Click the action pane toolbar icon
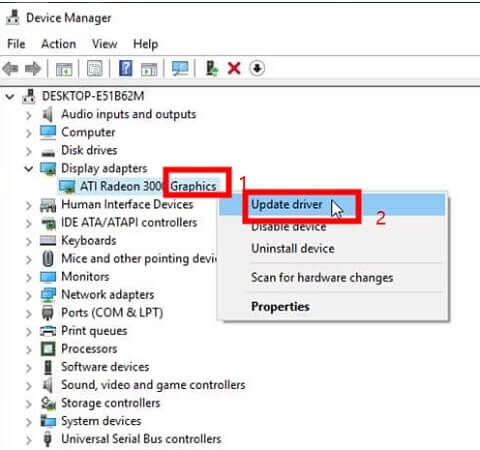The width and height of the screenshot is (480, 450). (149, 69)
